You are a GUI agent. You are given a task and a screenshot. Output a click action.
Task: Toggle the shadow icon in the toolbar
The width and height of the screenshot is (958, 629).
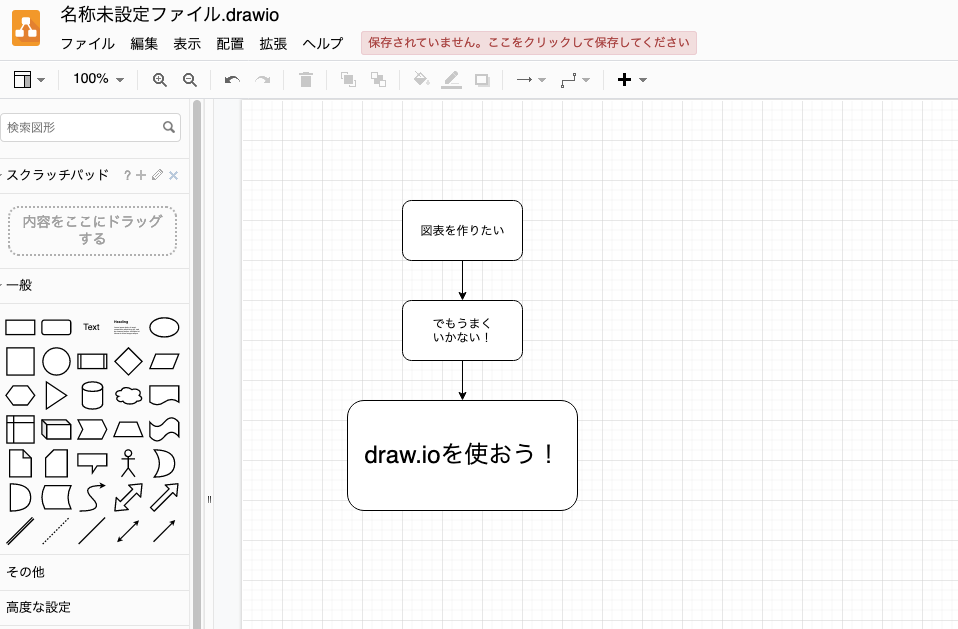coord(482,79)
